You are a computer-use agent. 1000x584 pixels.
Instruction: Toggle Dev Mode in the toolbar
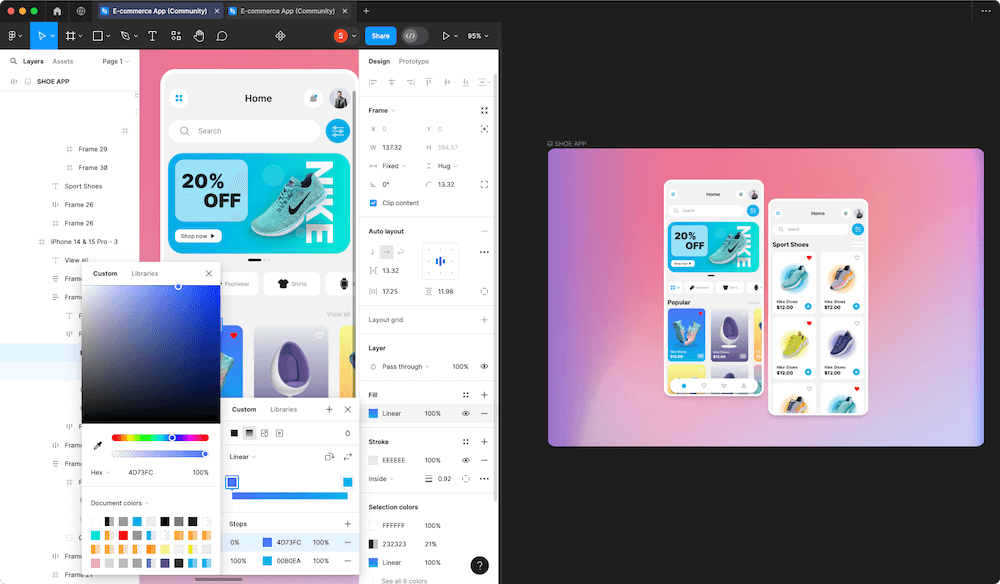[411, 35]
